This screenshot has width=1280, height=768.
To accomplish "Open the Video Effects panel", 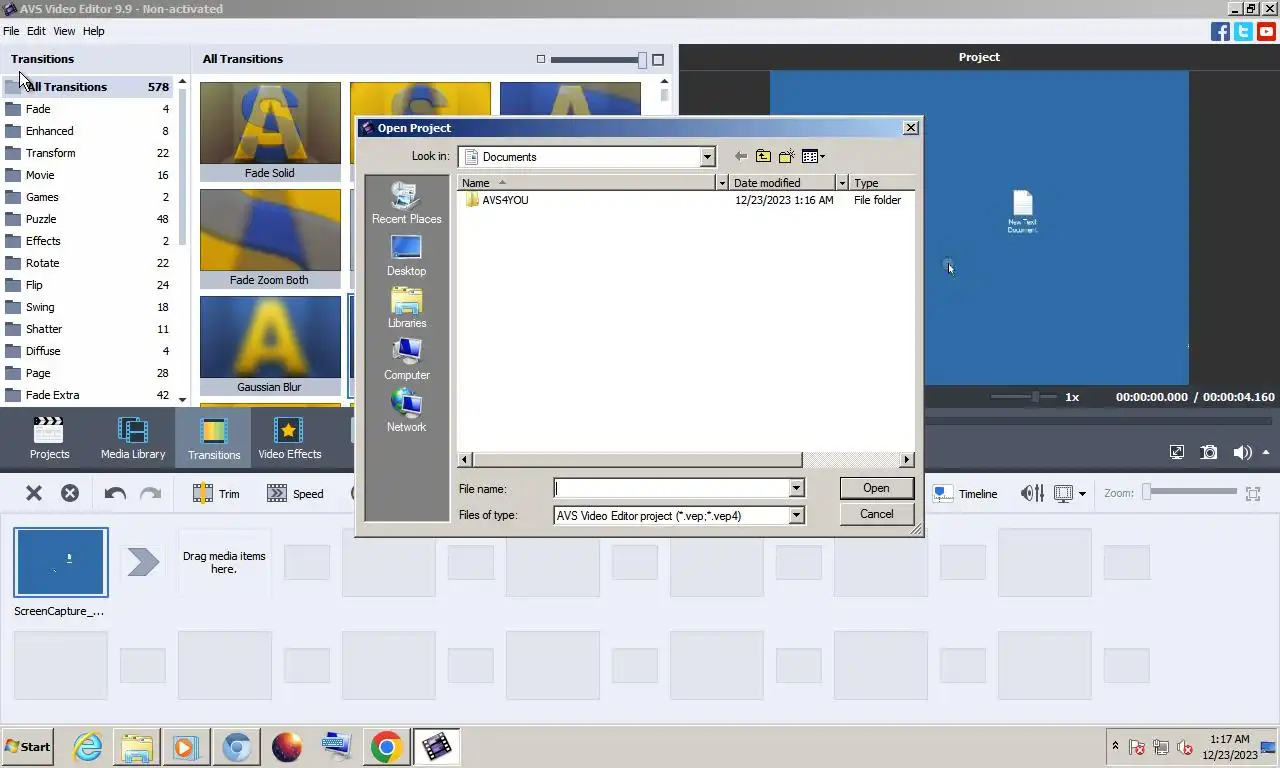I will 289,438.
